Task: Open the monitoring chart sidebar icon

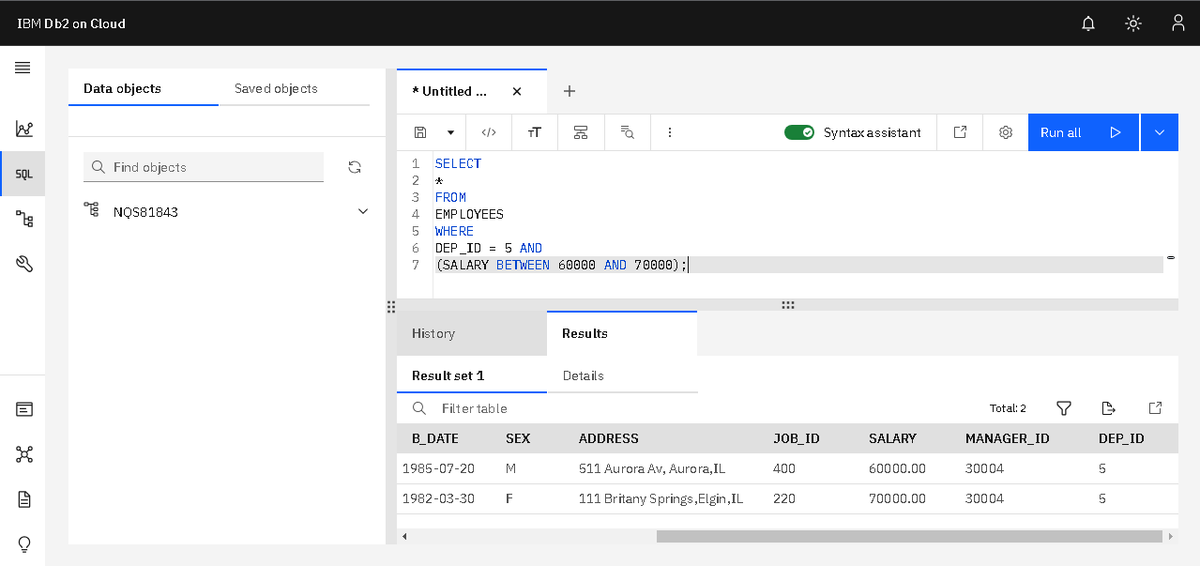Action: [24, 129]
